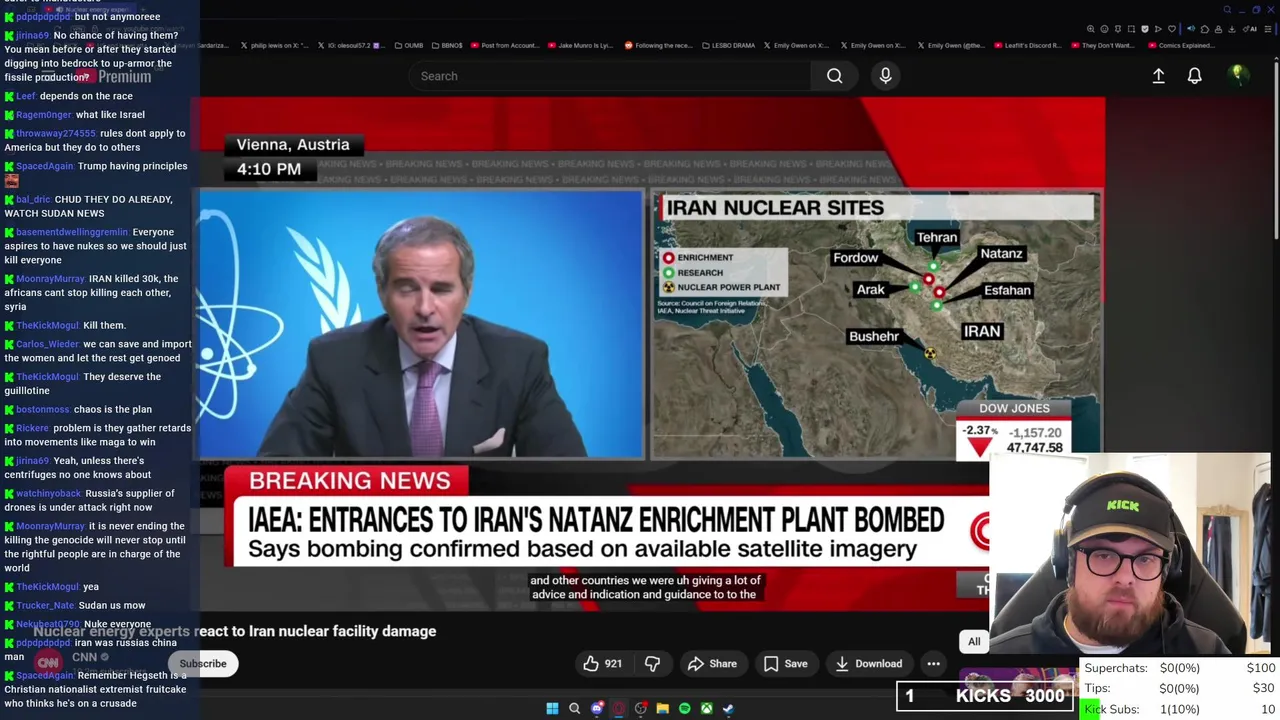1280x720 pixels.
Task: Open Discord from the taskbar
Action: pyautogui.click(x=597, y=708)
